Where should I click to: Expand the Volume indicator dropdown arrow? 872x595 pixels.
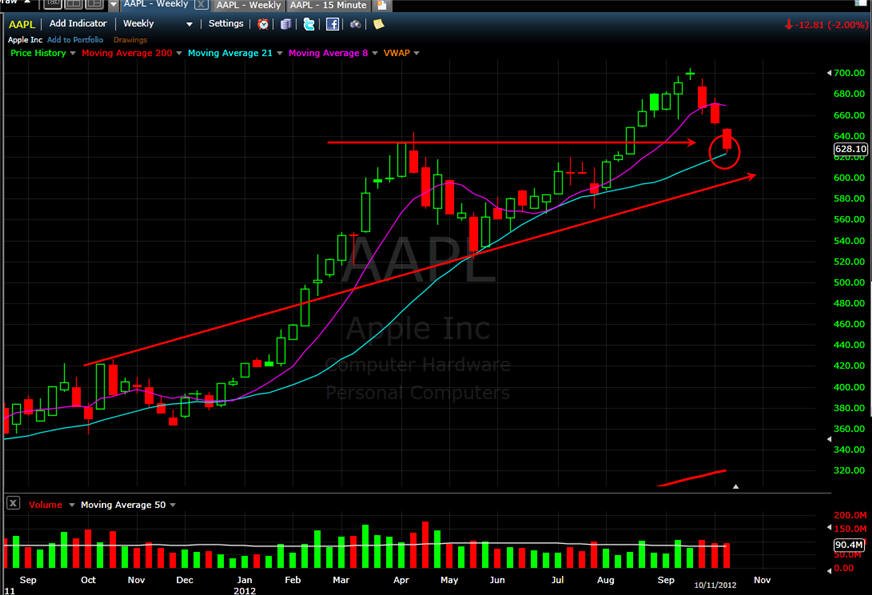coord(71,505)
